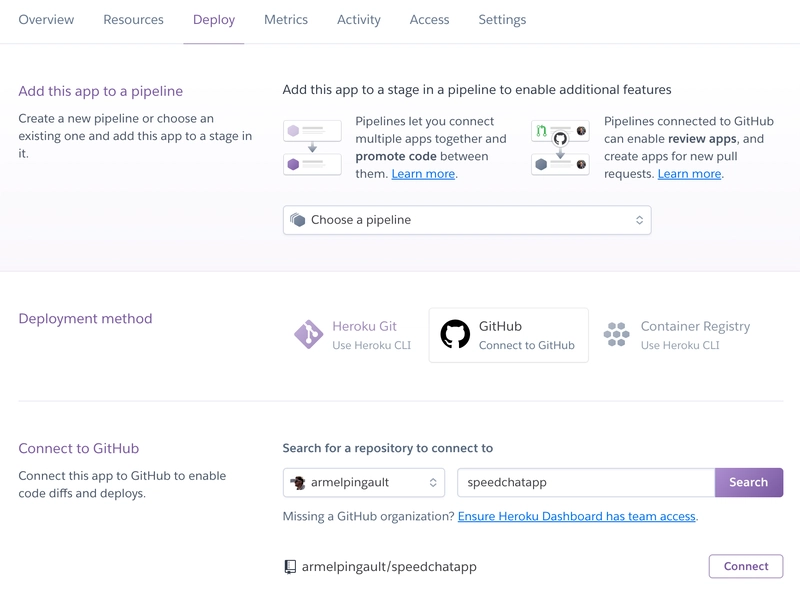Open the Overview tab
The width and height of the screenshot is (800, 594).
pyautogui.click(x=46, y=19)
